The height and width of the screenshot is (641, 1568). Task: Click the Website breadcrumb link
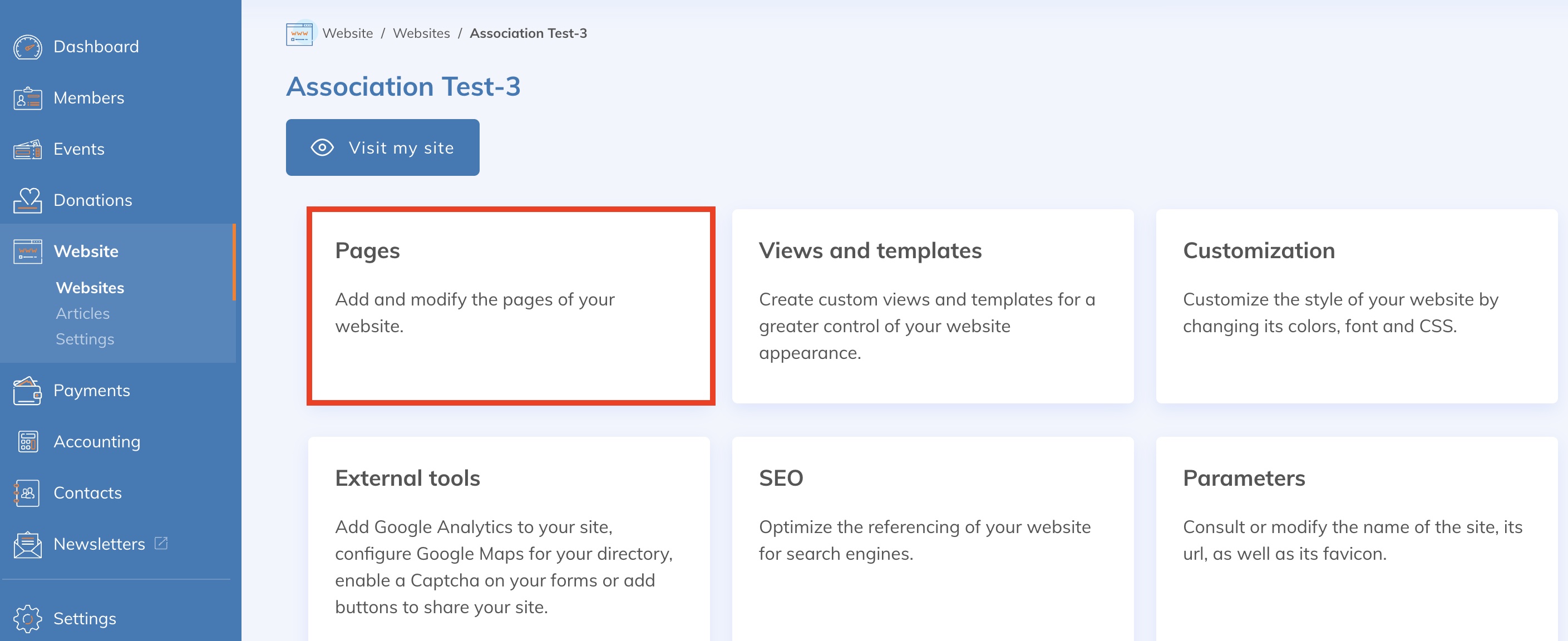pyautogui.click(x=348, y=33)
